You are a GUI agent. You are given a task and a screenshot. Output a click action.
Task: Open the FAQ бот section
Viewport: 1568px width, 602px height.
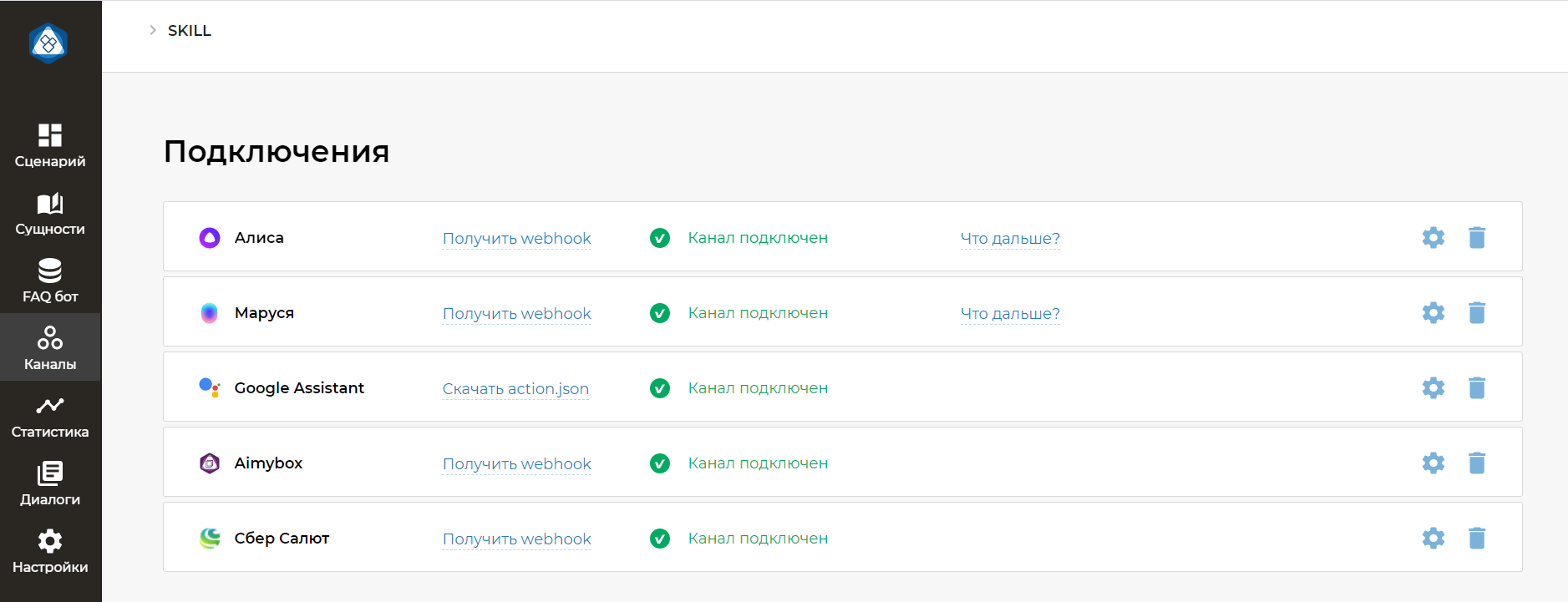[50, 281]
